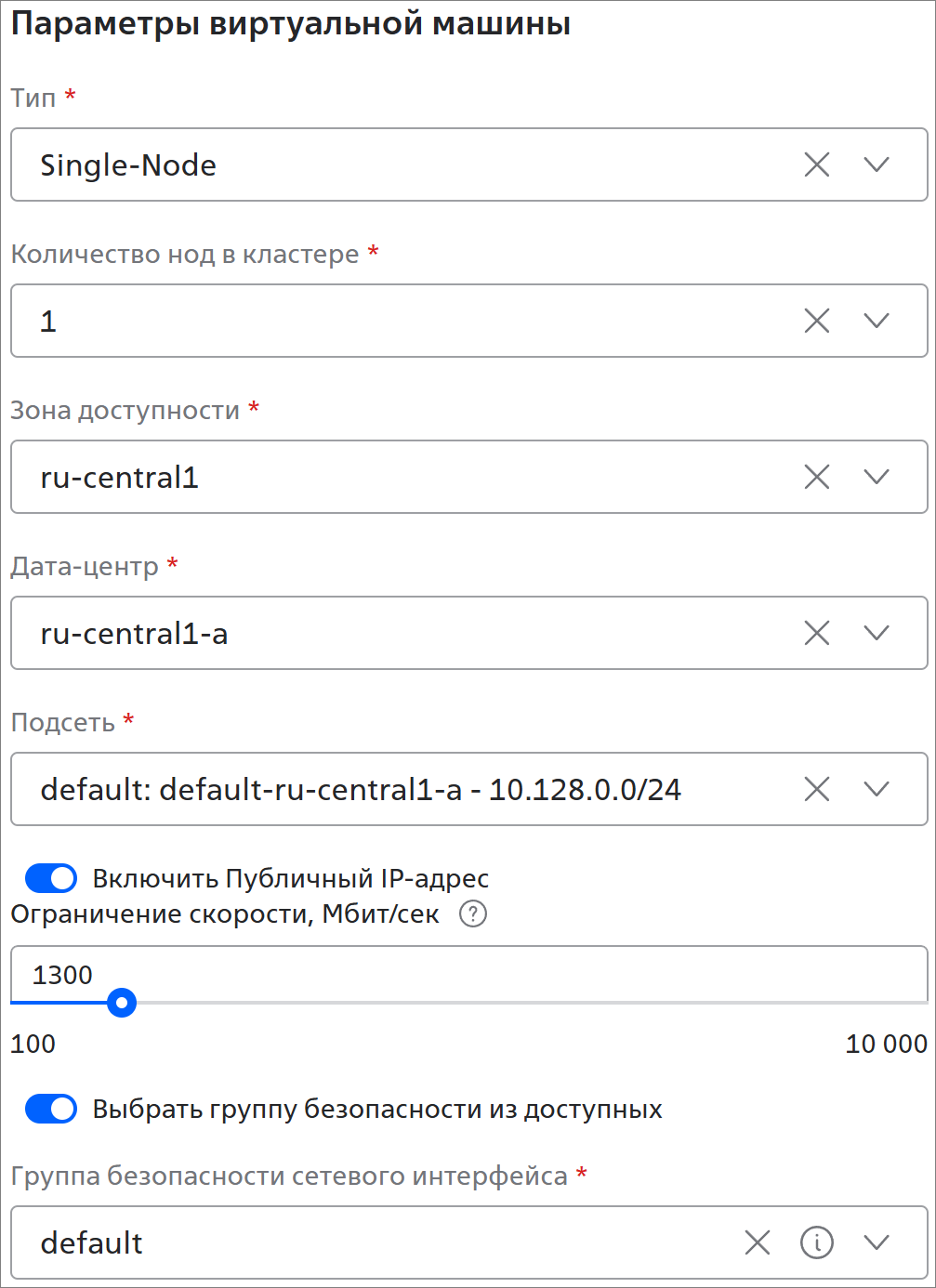The height and width of the screenshot is (1288, 936).
Task: Clear the ru-central1-a data center selection
Action: 816,634
